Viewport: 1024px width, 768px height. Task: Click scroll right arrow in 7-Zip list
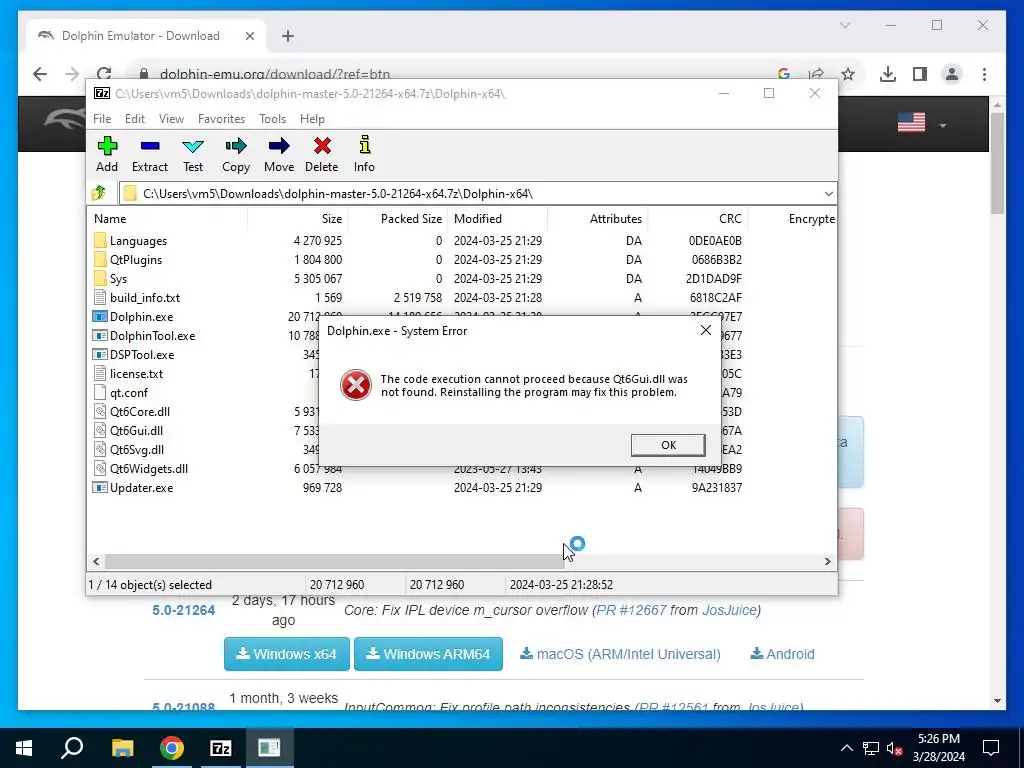coord(827,561)
